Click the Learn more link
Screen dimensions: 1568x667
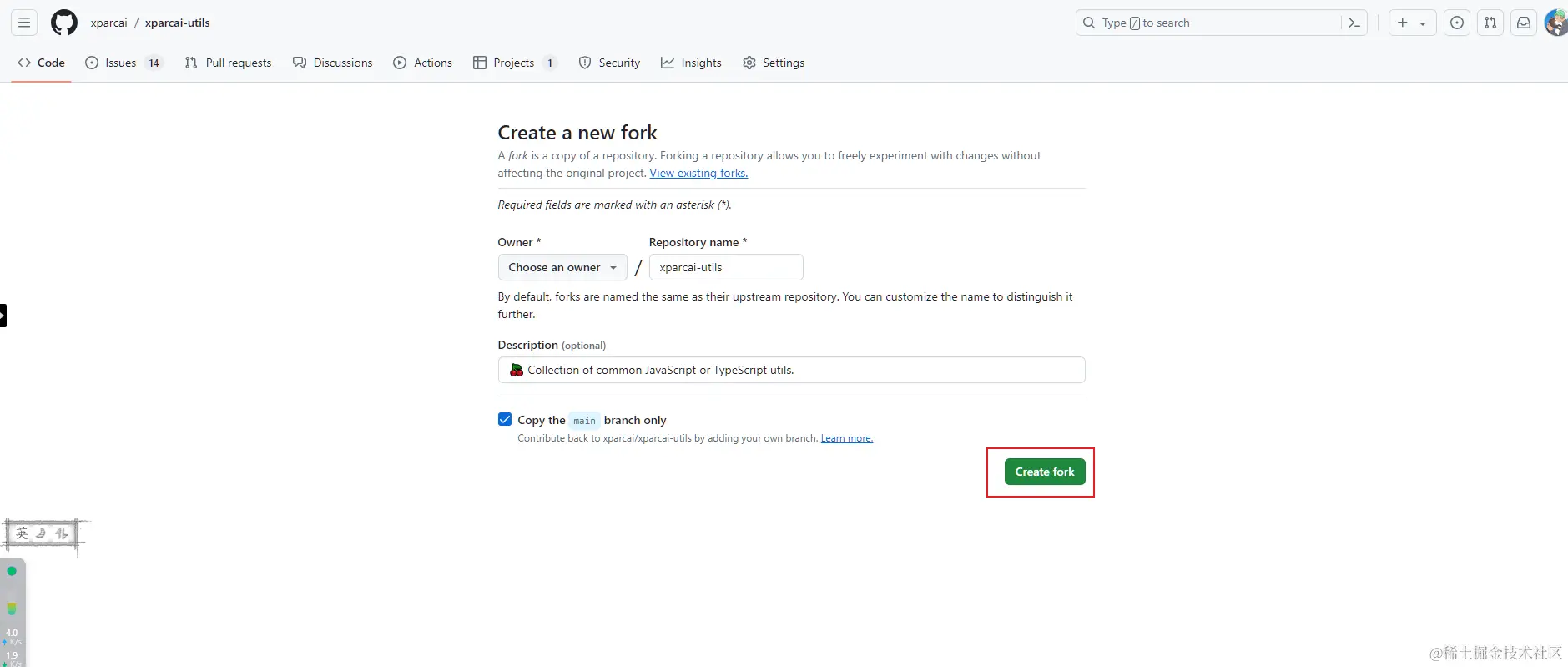[x=847, y=438]
